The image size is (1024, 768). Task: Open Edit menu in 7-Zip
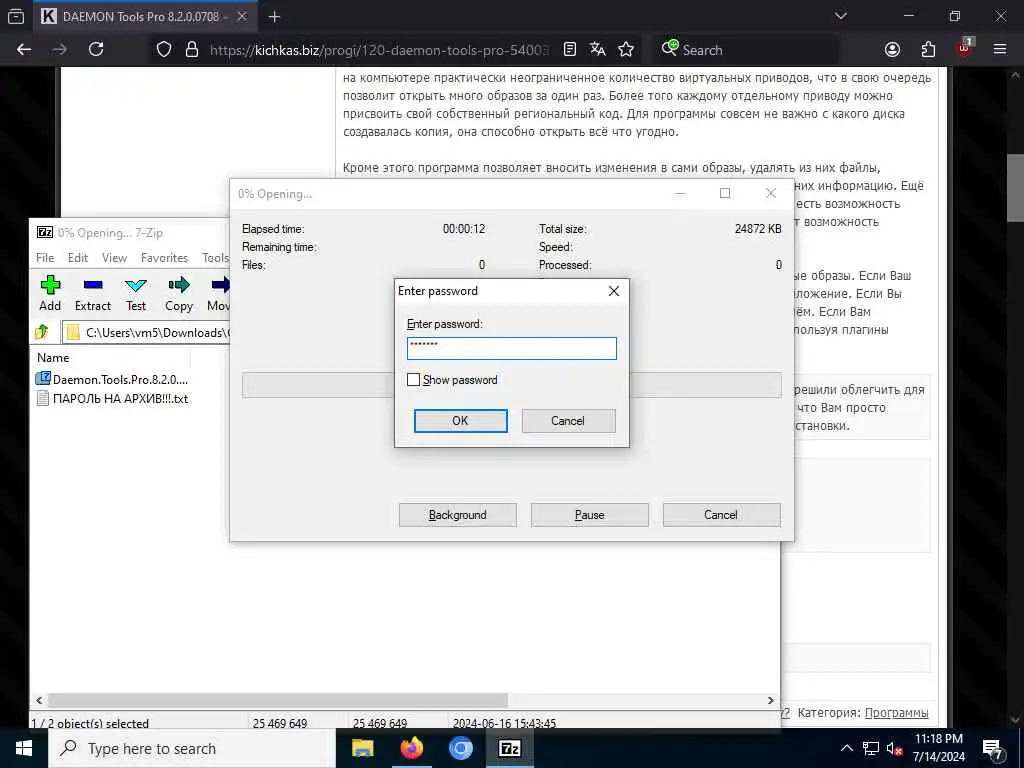pyautogui.click(x=78, y=258)
